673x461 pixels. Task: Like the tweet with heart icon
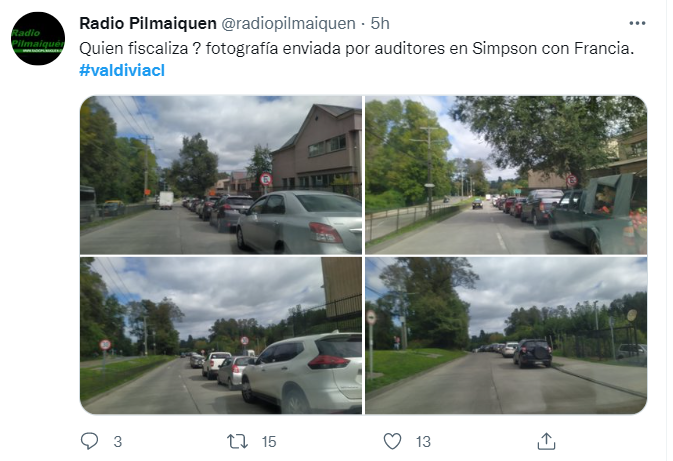click(x=392, y=441)
